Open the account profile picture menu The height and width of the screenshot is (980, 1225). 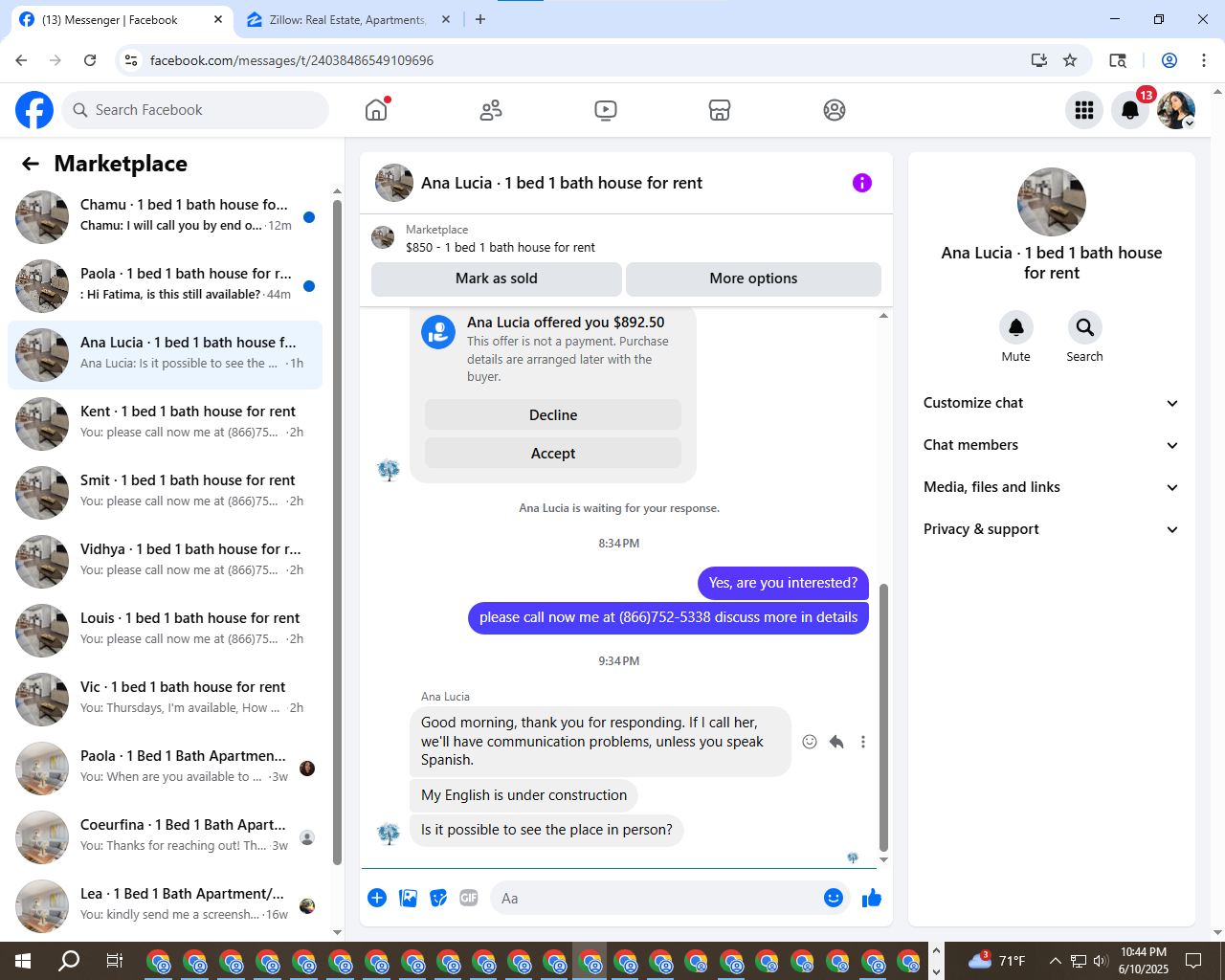click(x=1176, y=110)
